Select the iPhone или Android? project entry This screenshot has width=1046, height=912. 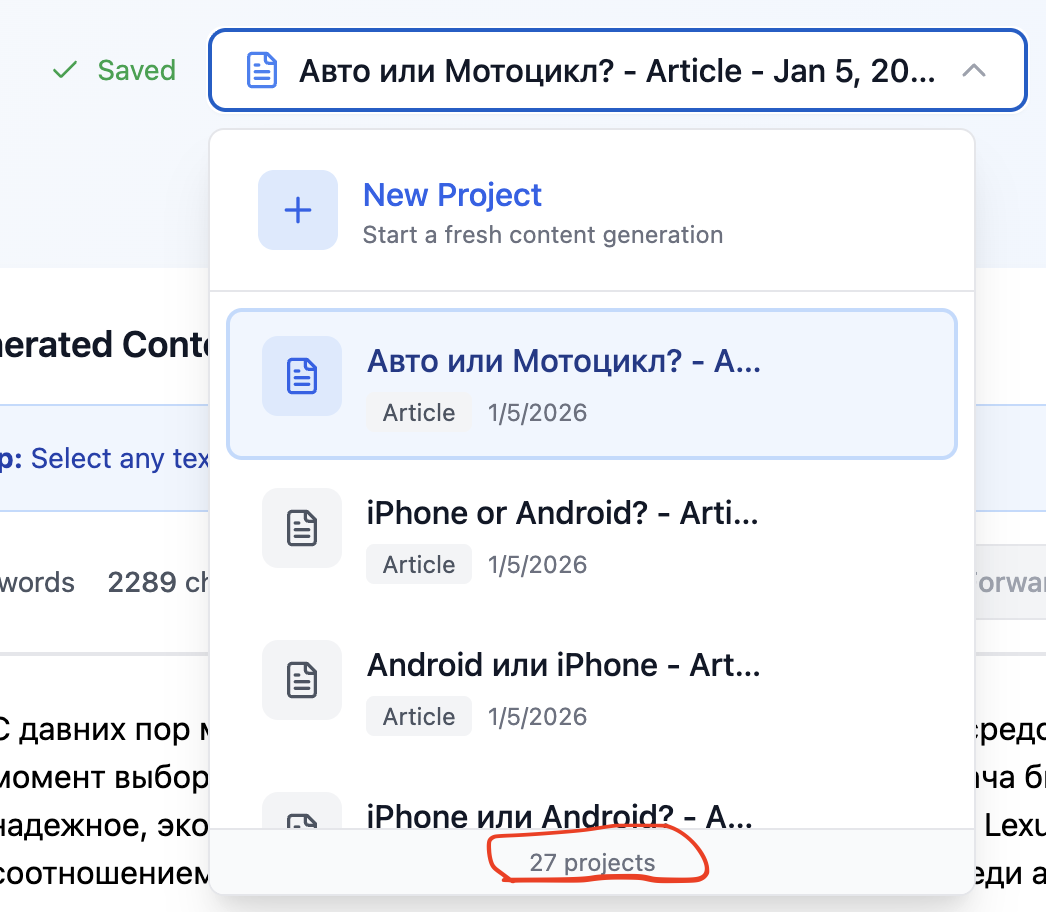(590, 815)
